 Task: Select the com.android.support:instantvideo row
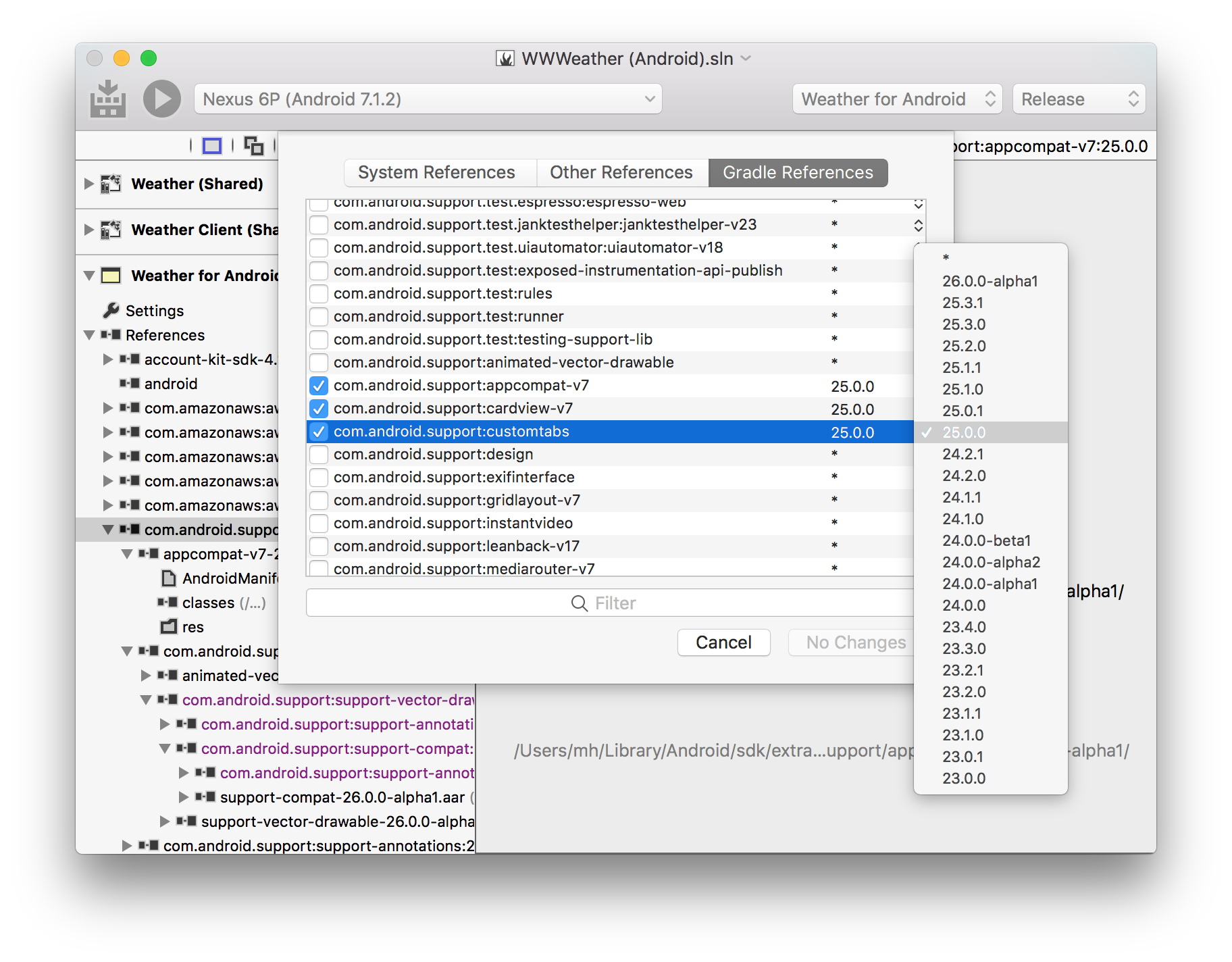610,524
